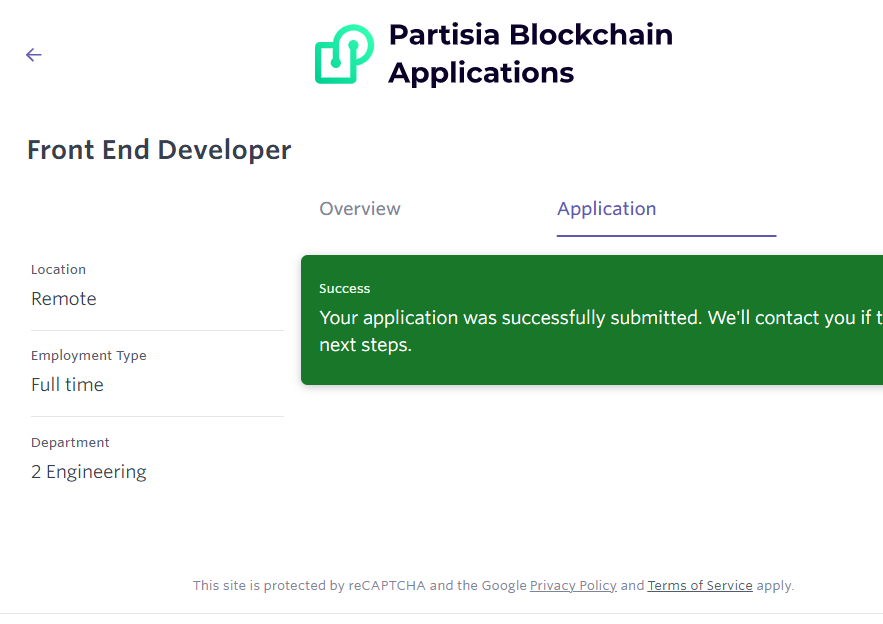Screen dimensions: 883x624
Task: Click the Remote location value
Action: (64, 299)
